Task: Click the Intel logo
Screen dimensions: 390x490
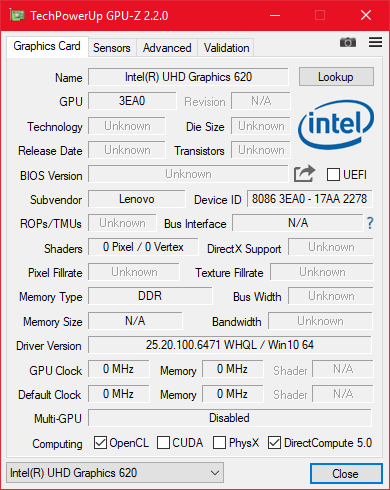Action: 336,125
